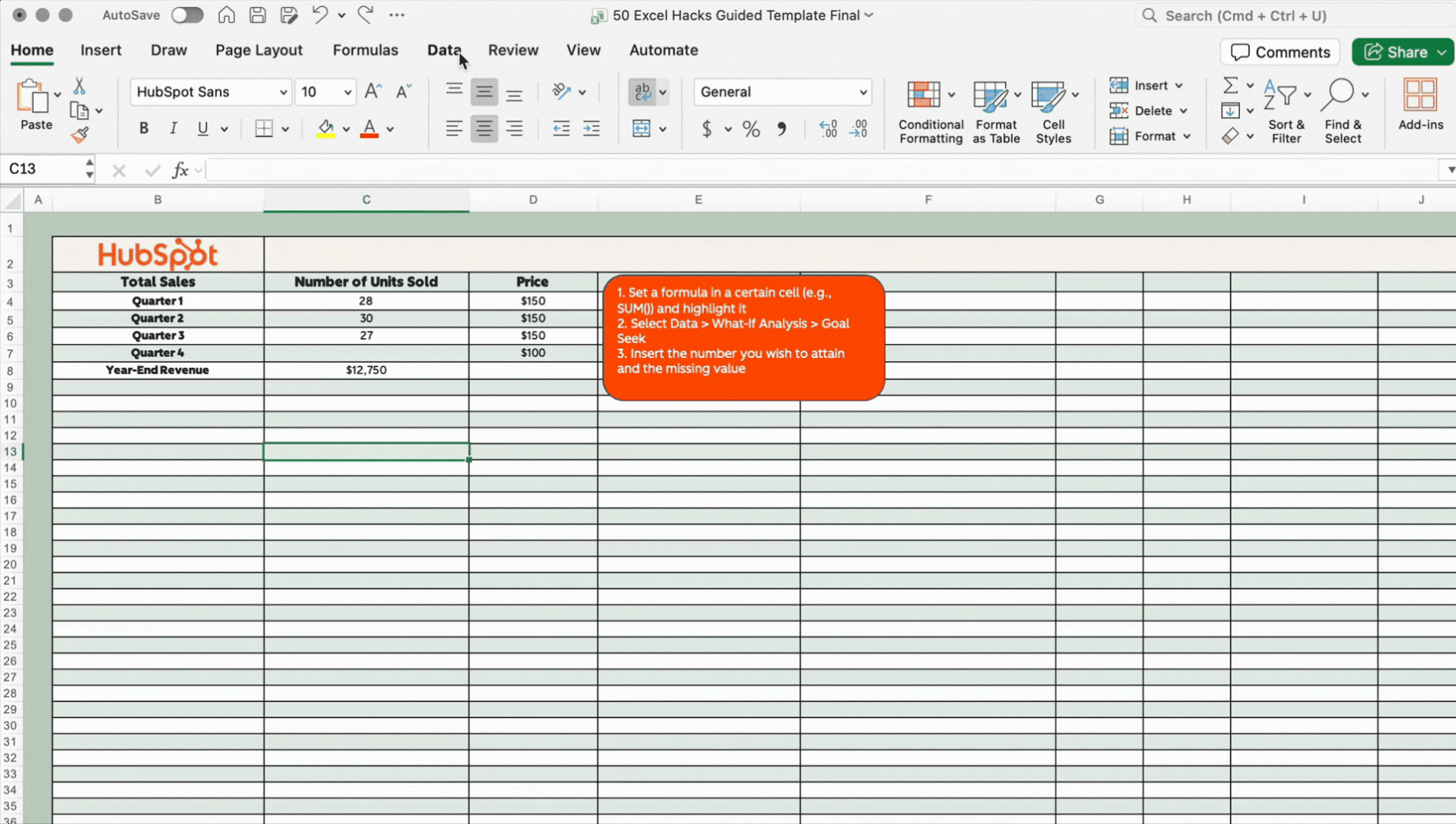Open the font size dropdown
Viewport: 1456px width, 824px height.
(x=347, y=92)
